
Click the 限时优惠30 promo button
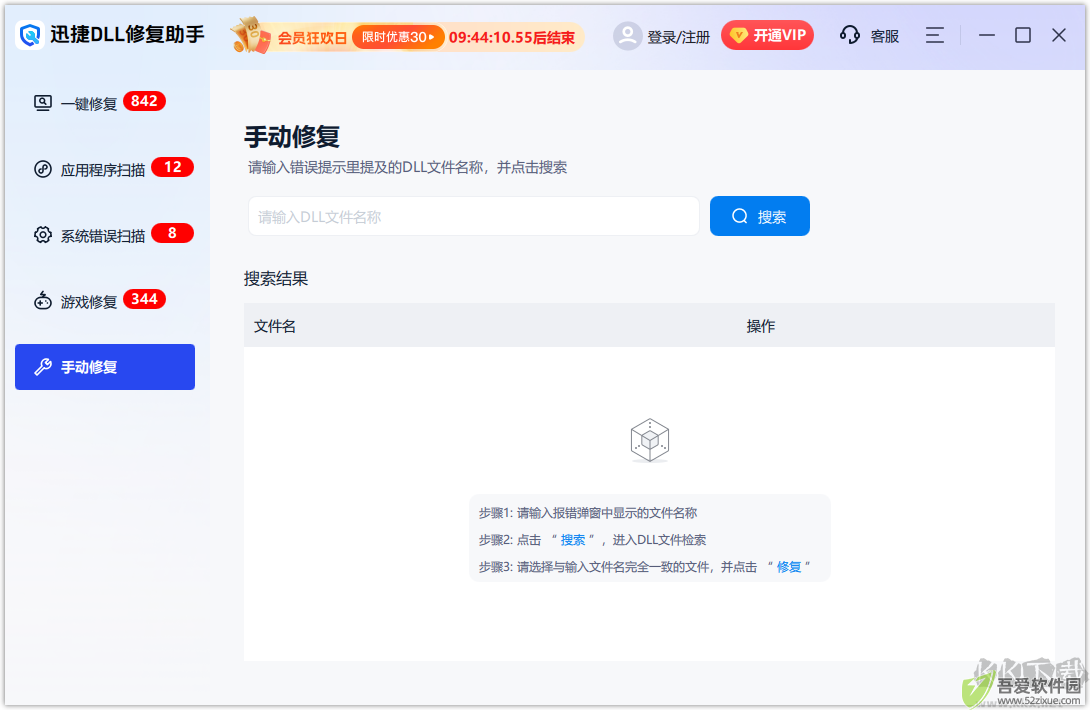pyautogui.click(x=398, y=37)
